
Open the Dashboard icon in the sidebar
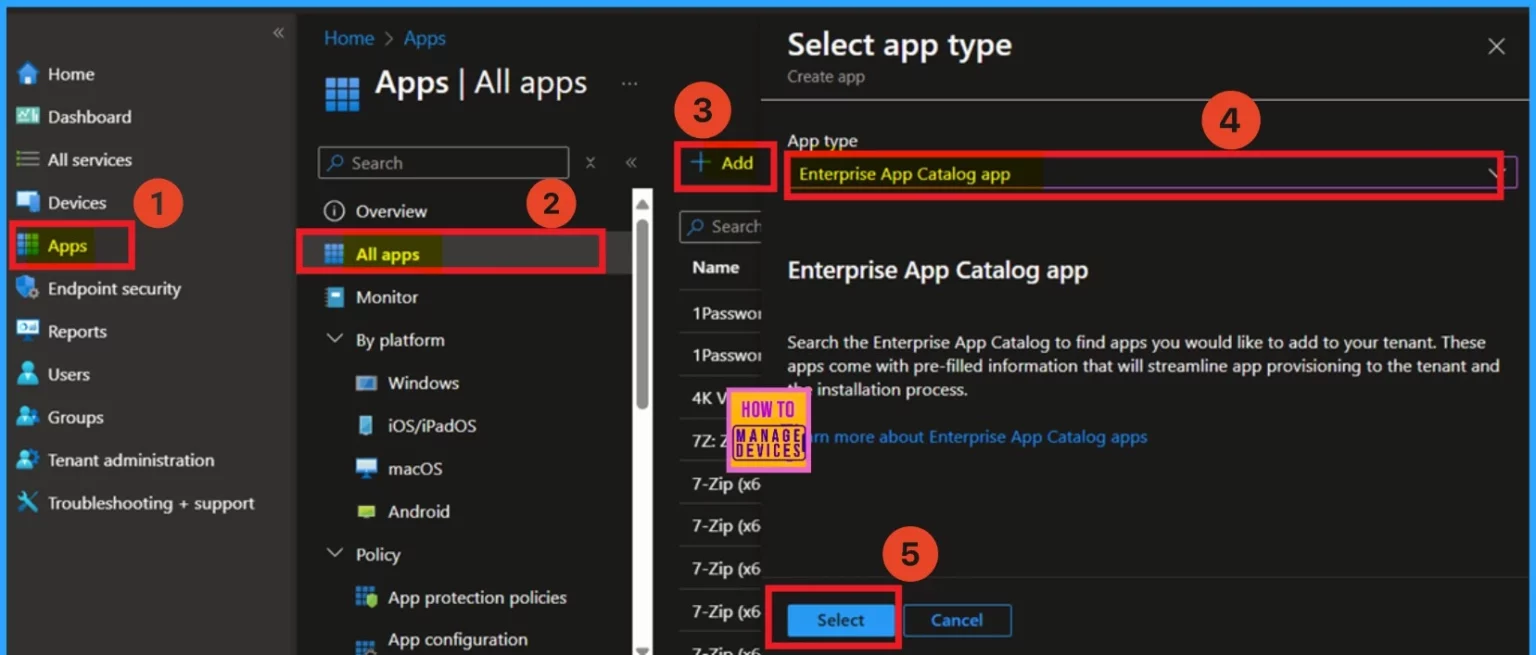pos(28,116)
